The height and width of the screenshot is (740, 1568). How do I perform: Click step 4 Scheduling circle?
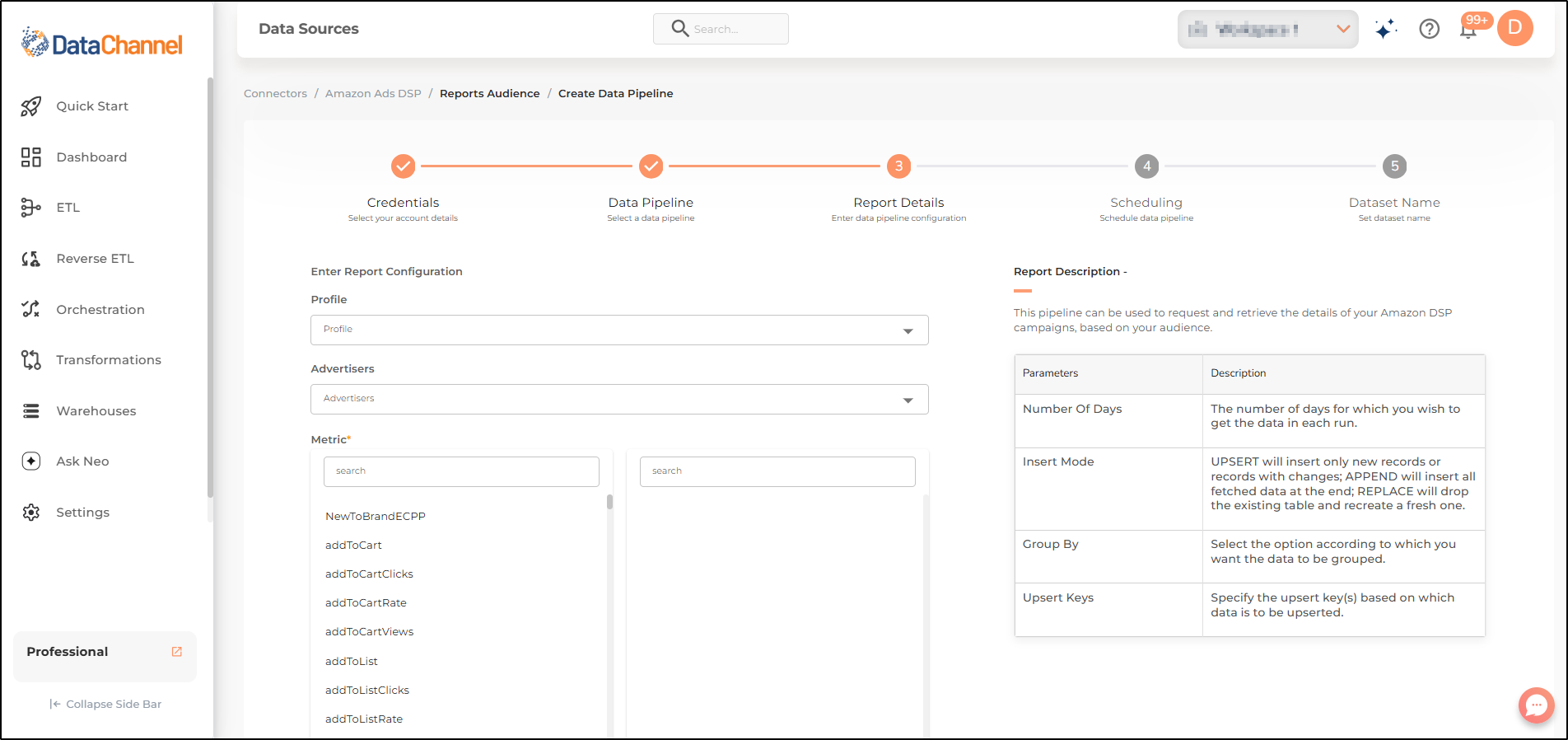click(1146, 166)
